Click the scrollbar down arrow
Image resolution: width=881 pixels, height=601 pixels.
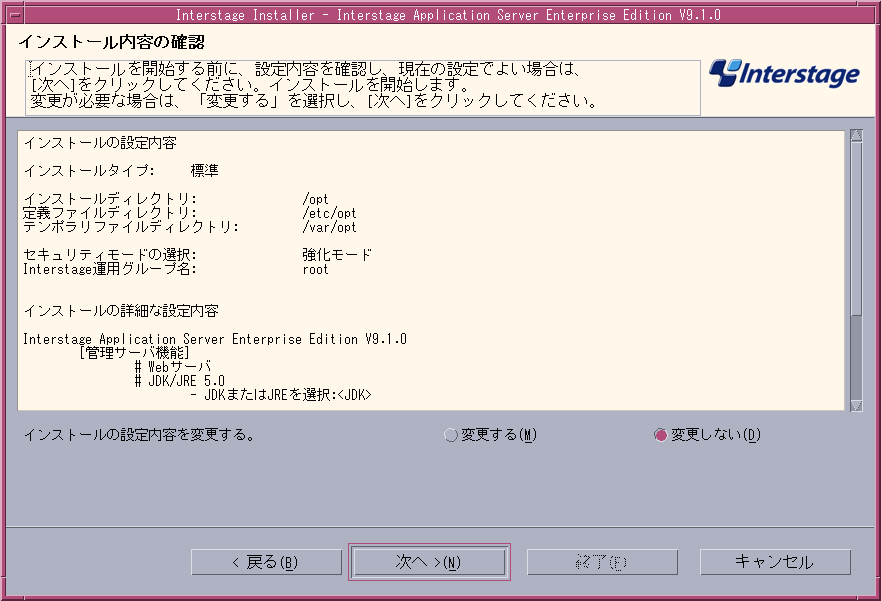[x=856, y=405]
